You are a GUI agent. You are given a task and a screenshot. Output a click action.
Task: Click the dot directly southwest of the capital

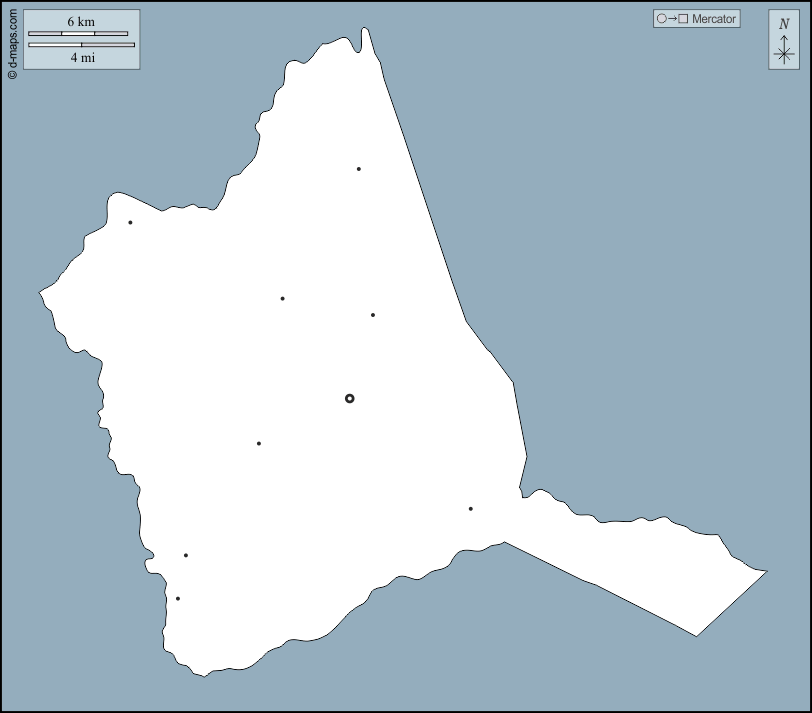pos(258,443)
